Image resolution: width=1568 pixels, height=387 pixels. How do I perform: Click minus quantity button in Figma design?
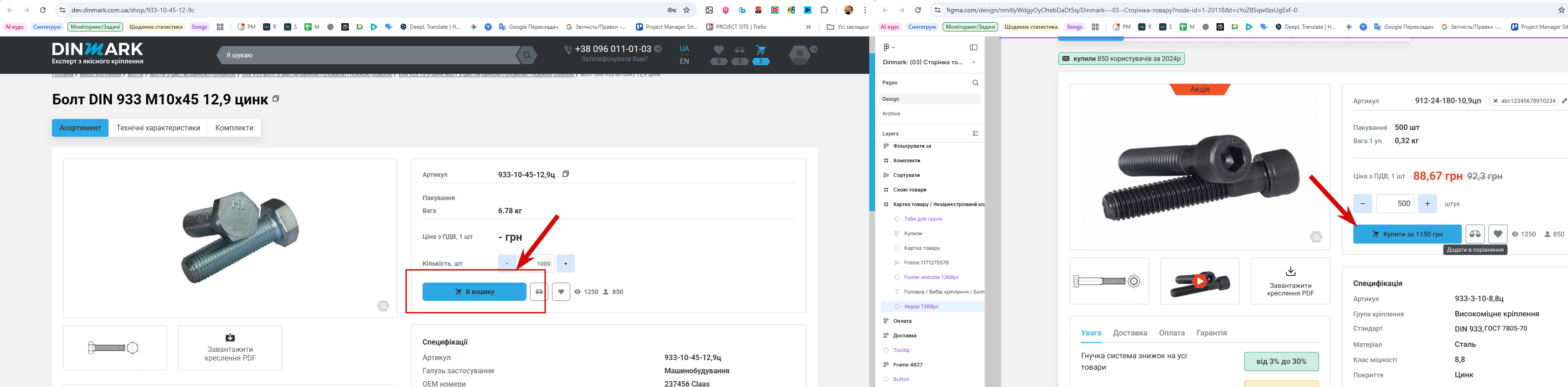coord(1362,204)
